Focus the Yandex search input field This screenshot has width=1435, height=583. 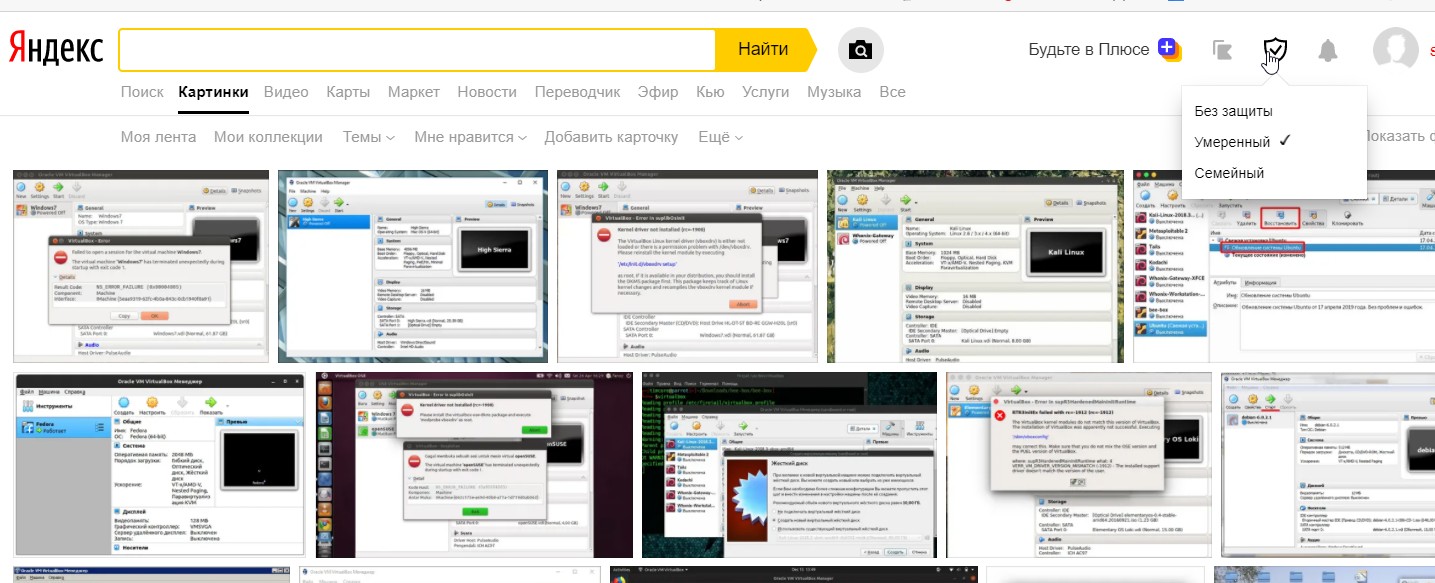417,50
